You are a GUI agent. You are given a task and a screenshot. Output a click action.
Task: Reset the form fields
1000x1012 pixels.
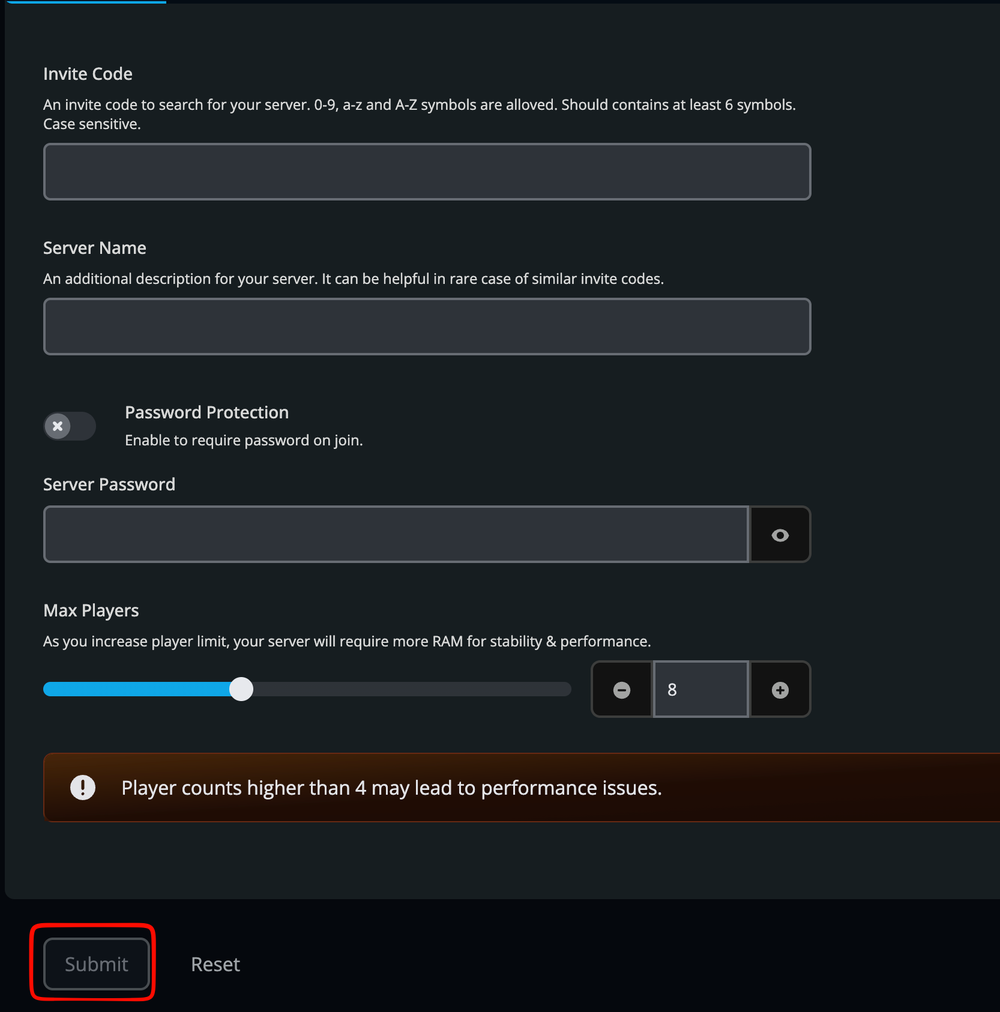(215, 963)
